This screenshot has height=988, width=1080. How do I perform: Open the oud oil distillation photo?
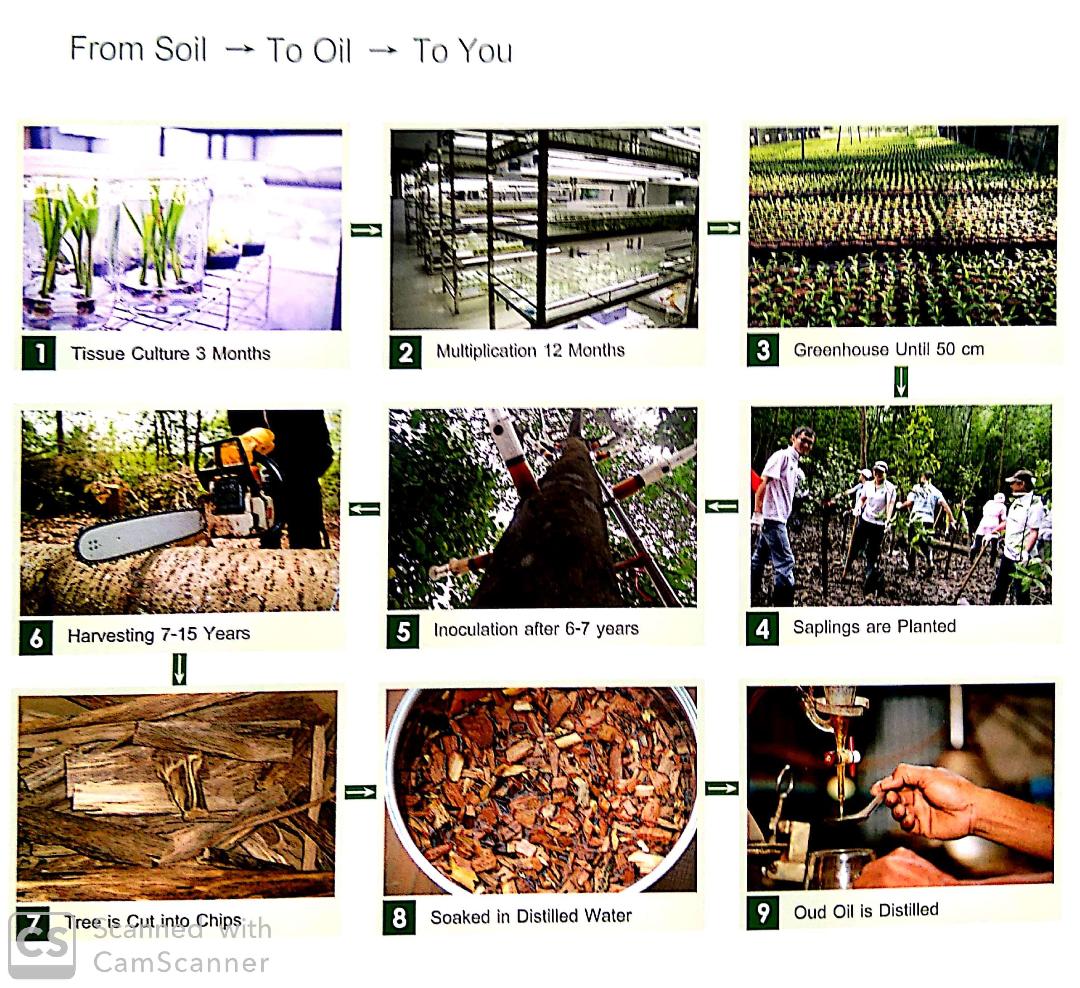point(900,787)
